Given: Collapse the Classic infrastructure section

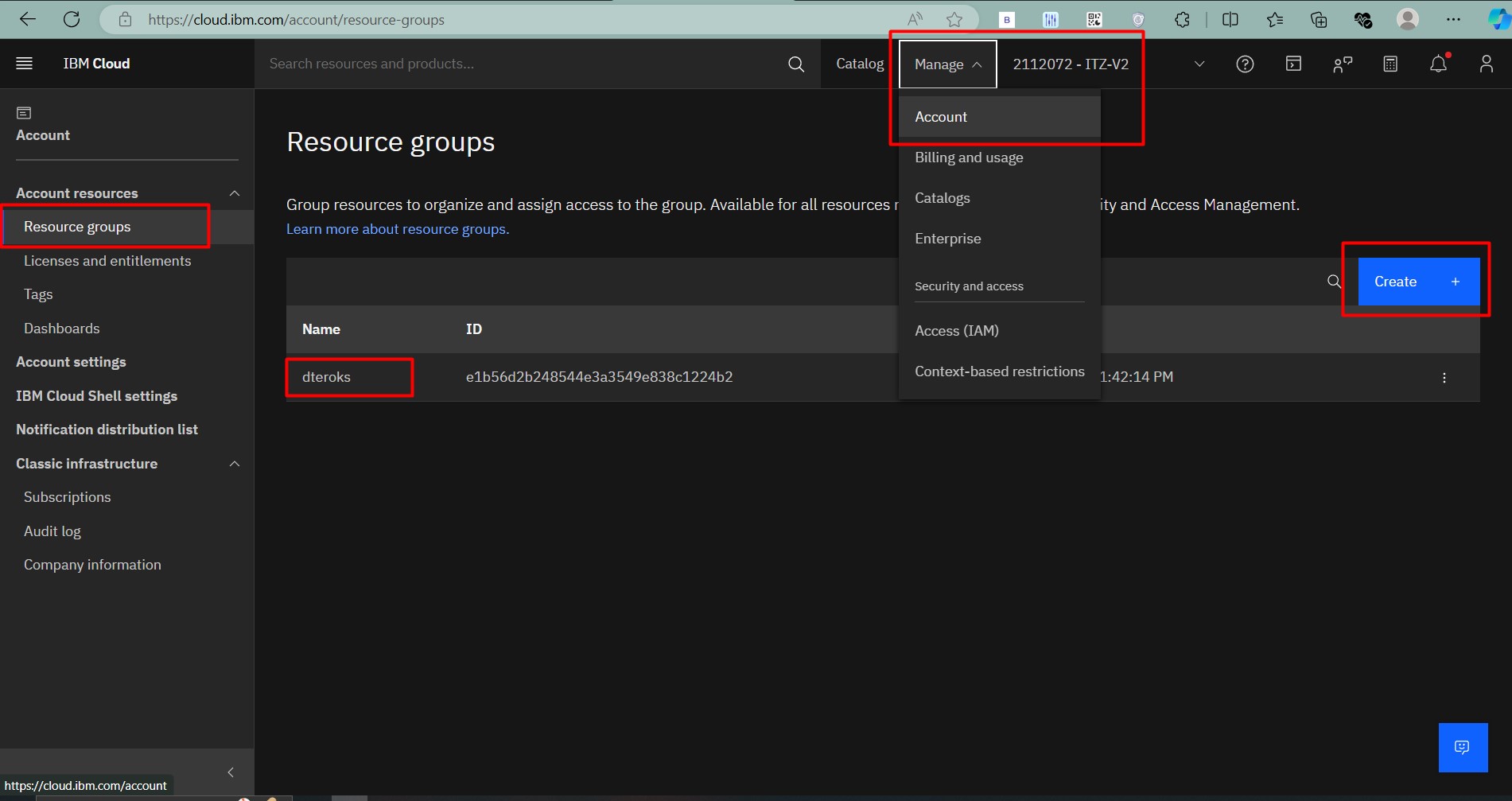Looking at the screenshot, I should click(234, 464).
